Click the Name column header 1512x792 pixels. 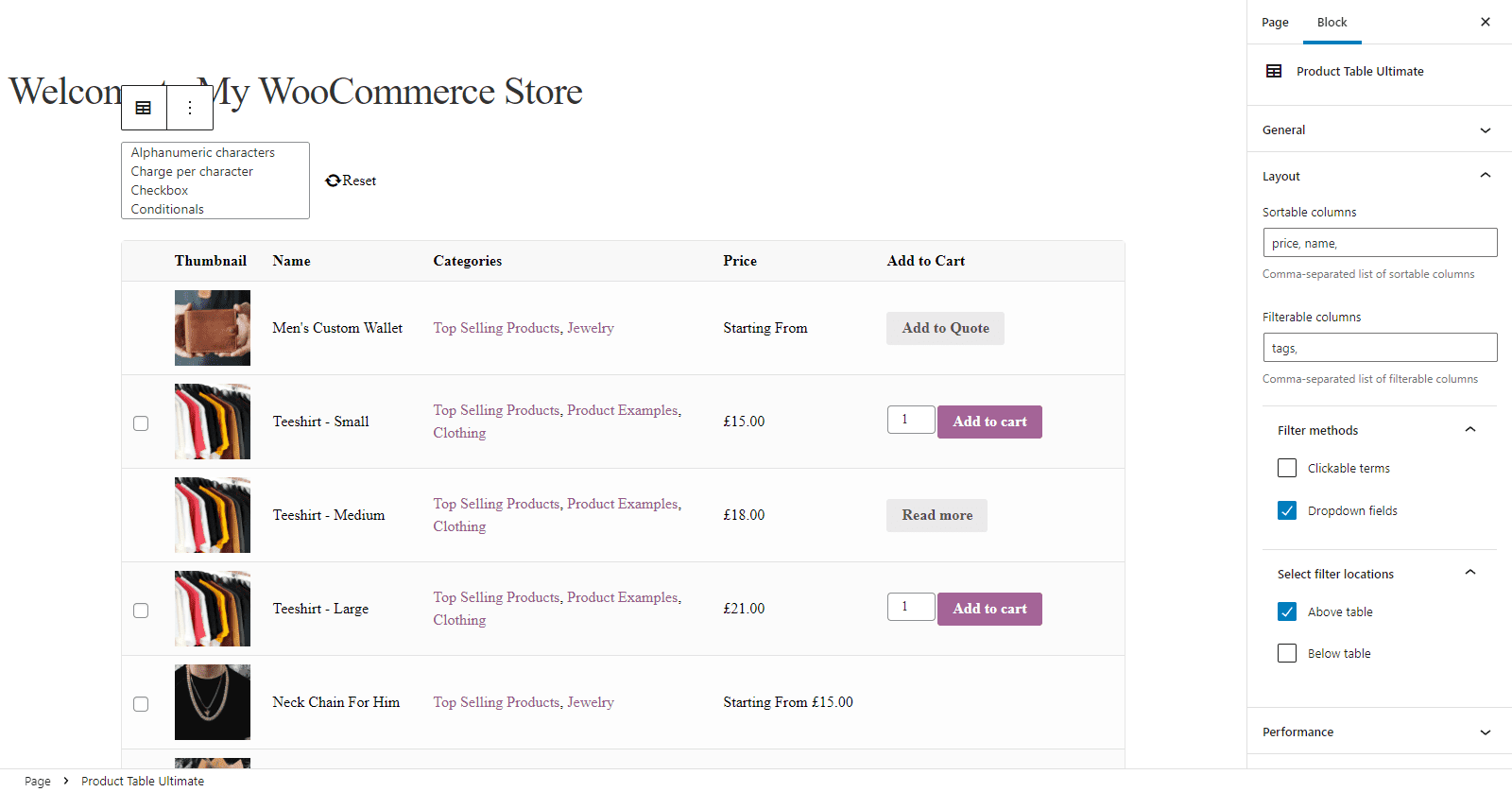pos(291,261)
